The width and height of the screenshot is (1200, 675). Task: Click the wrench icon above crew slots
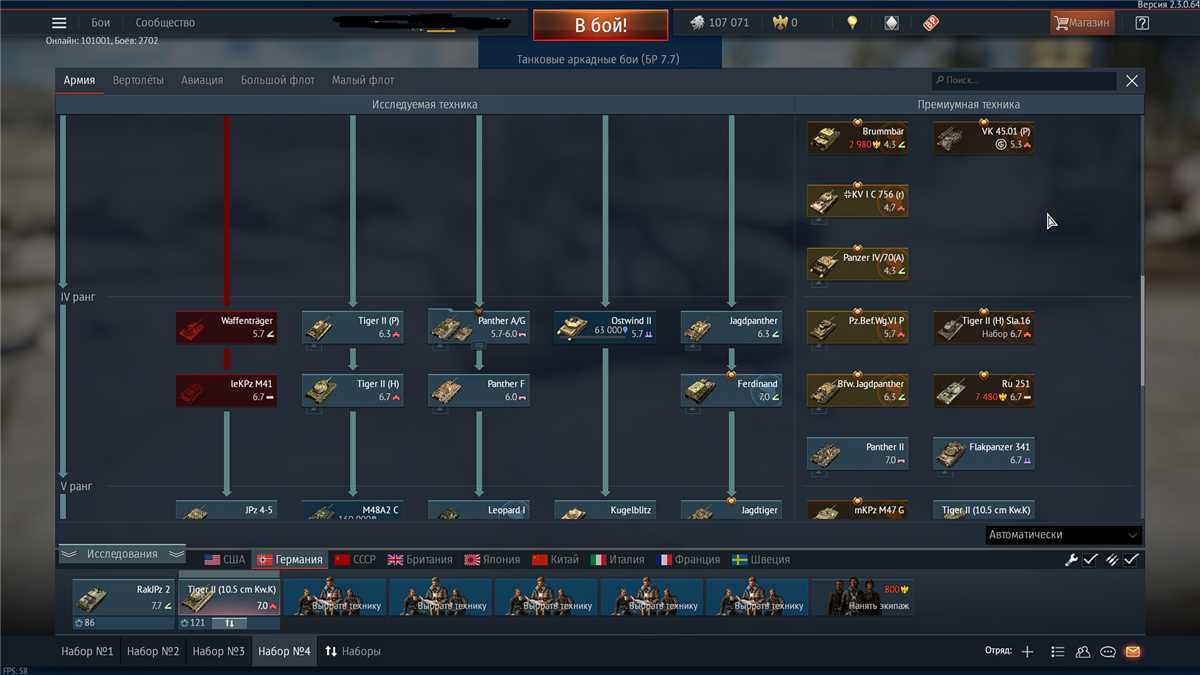coord(1071,560)
